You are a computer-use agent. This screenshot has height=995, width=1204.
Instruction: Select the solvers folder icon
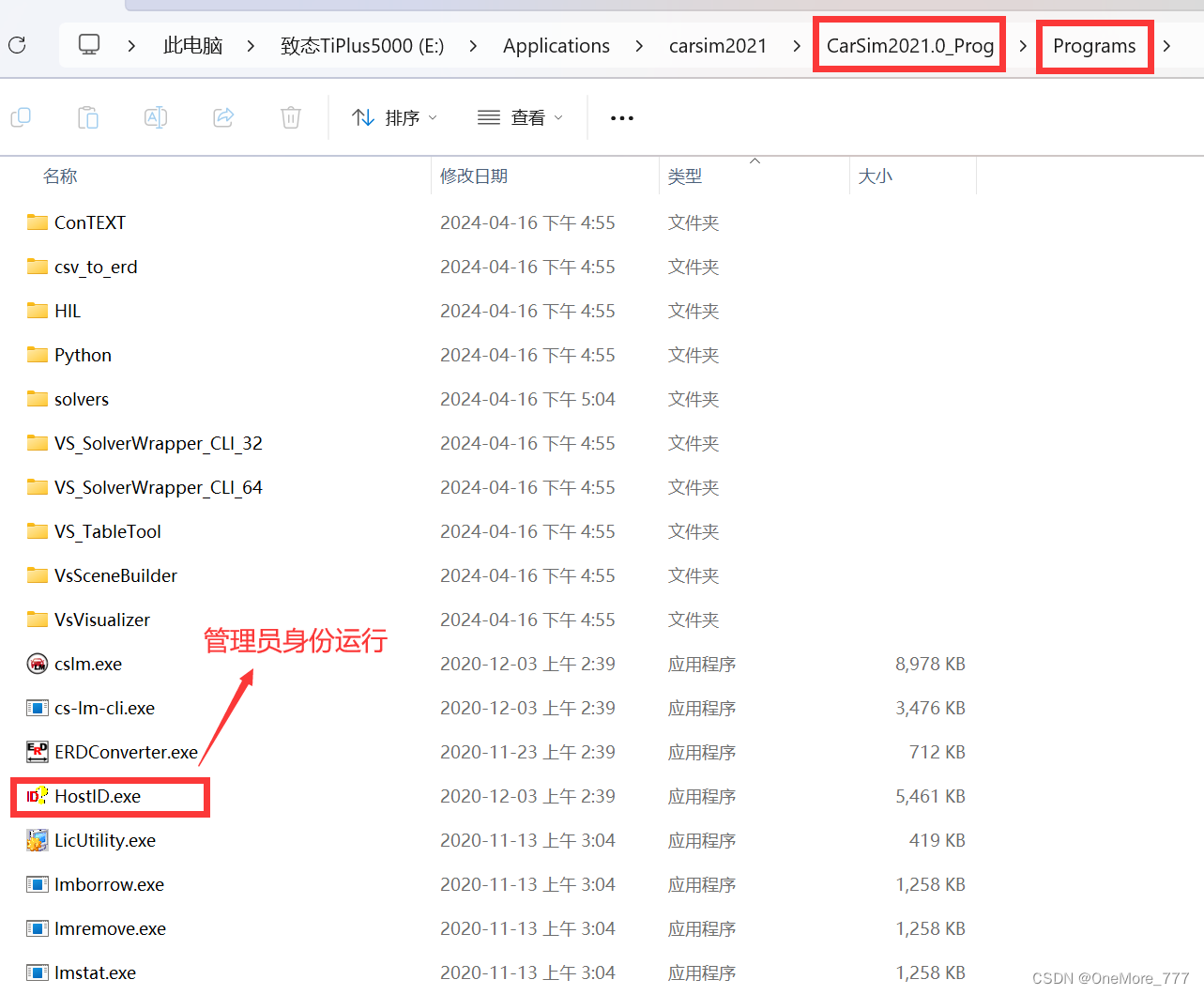[x=38, y=399]
